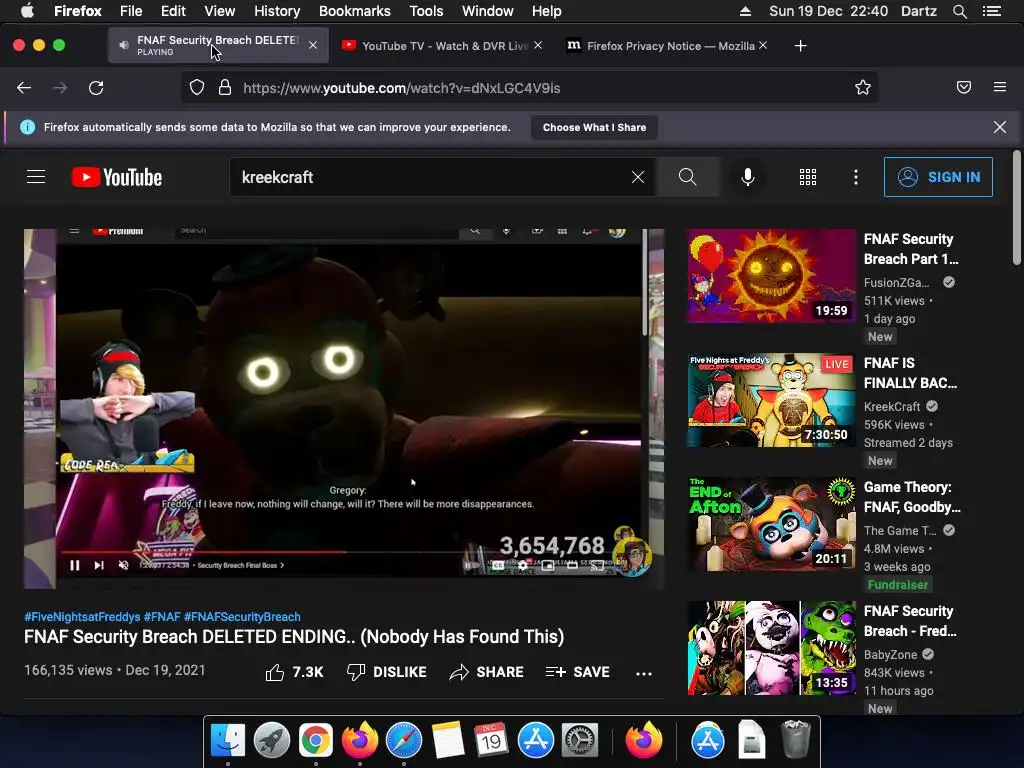The height and width of the screenshot is (768, 1024).
Task: Open FNAF Security Breach Part 1 thumbnail
Action: (x=771, y=276)
